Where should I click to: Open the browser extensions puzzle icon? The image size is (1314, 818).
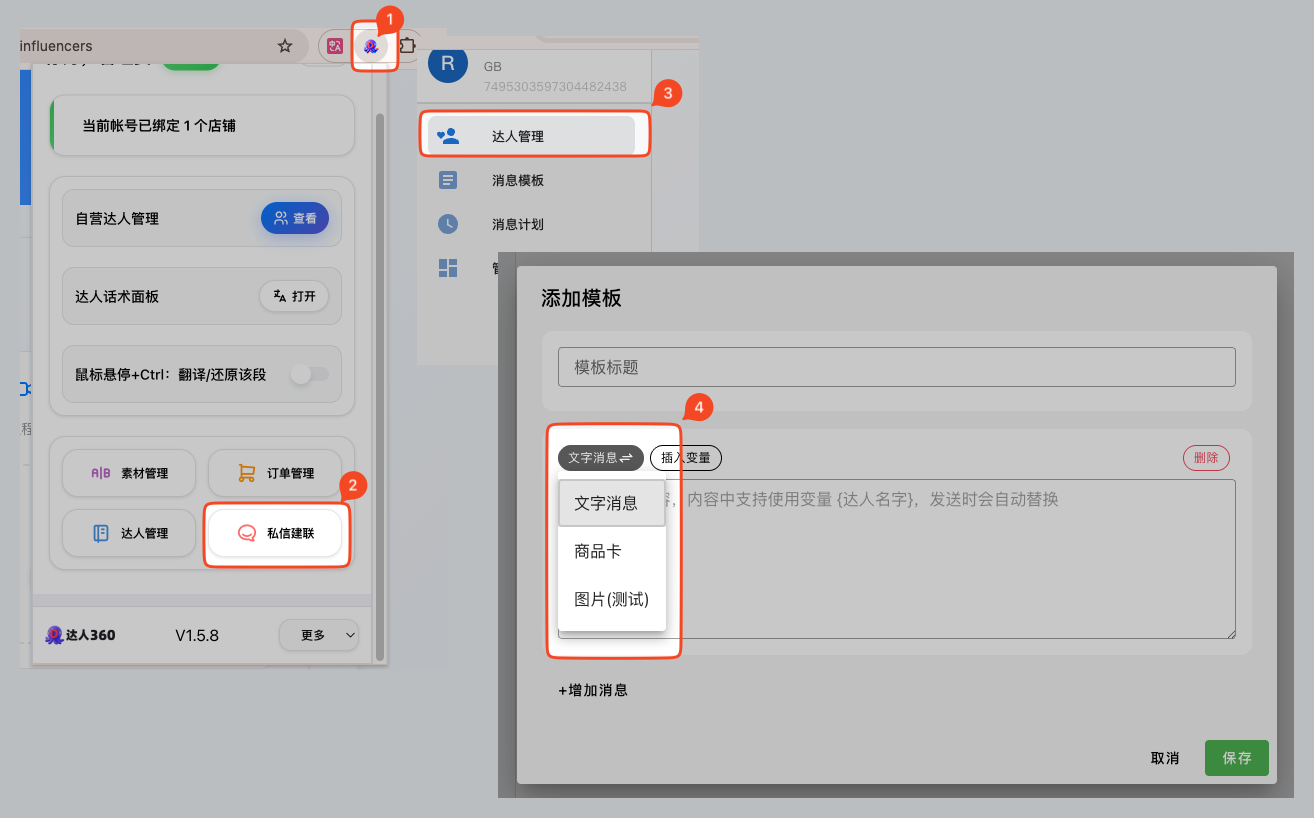tap(408, 46)
